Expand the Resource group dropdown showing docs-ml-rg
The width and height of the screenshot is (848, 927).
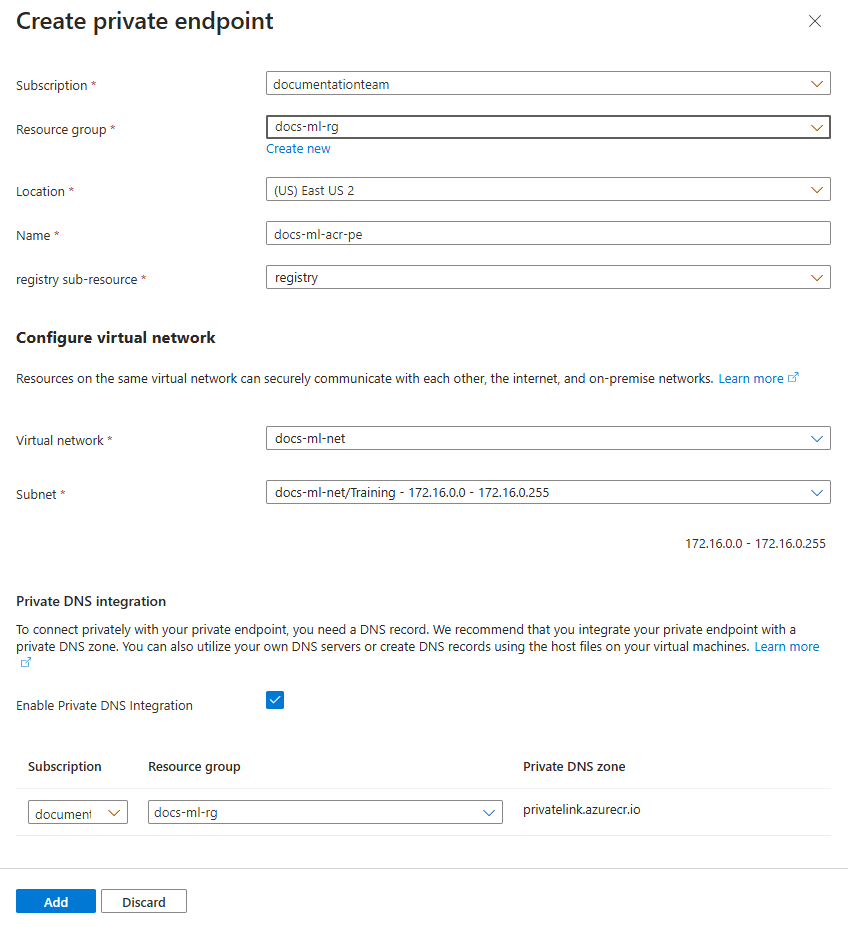click(x=818, y=127)
